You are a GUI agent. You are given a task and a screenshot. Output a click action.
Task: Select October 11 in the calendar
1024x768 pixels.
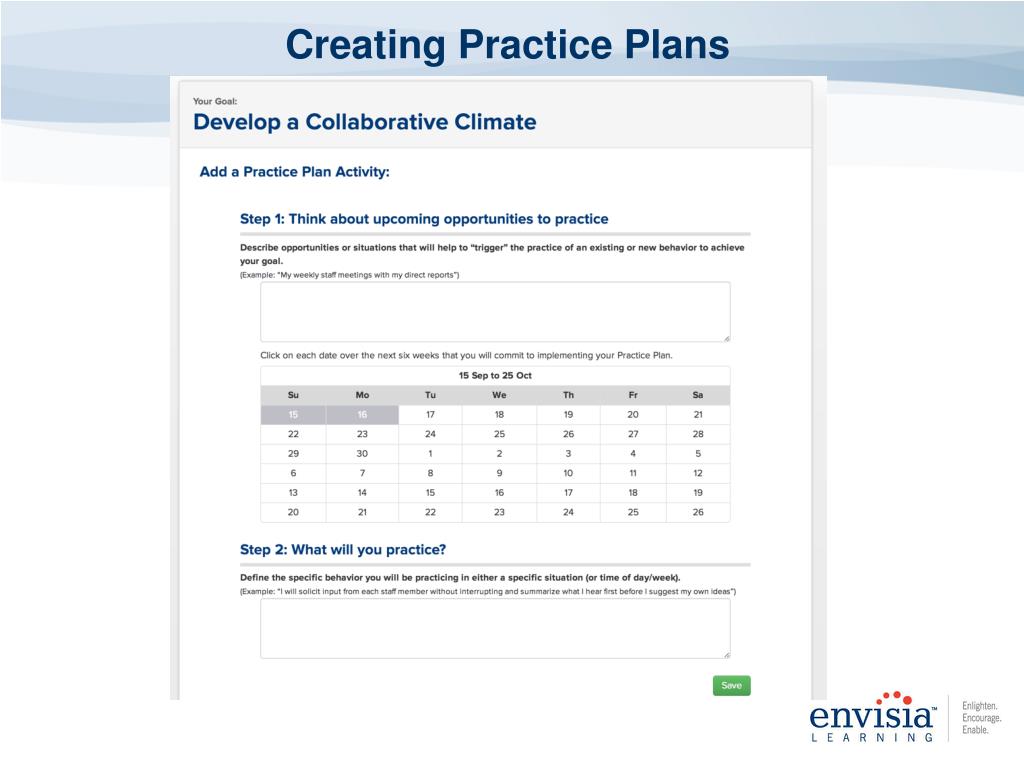point(633,473)
